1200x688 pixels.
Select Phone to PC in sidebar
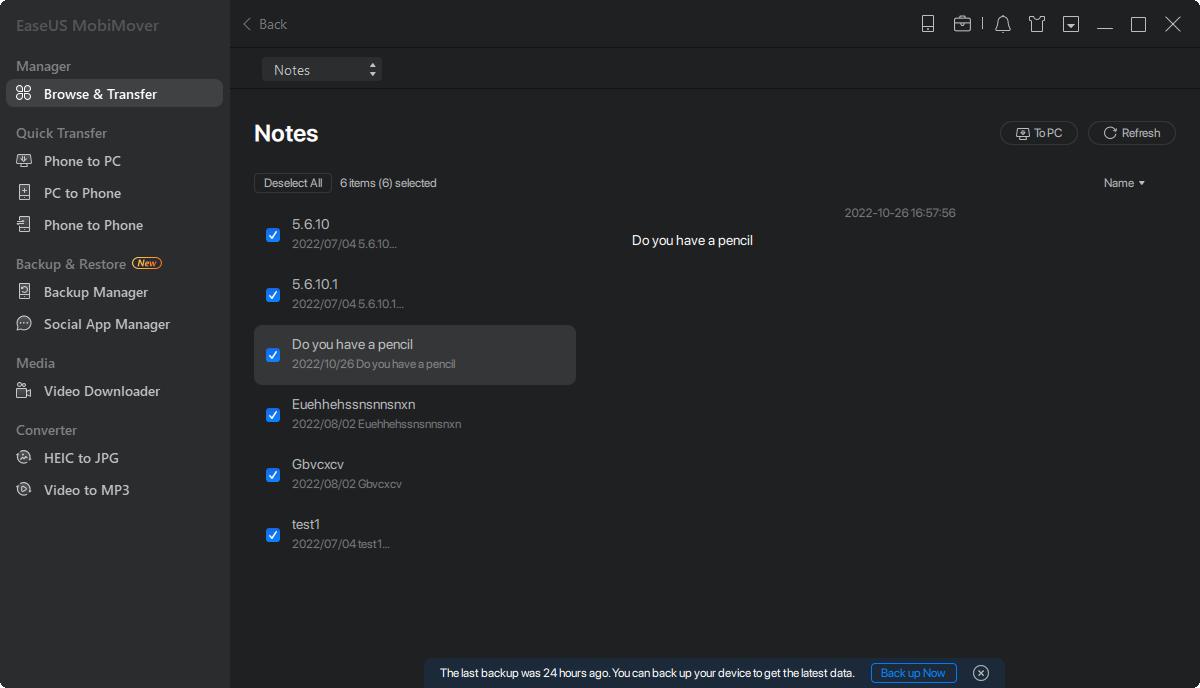[82, 161]
